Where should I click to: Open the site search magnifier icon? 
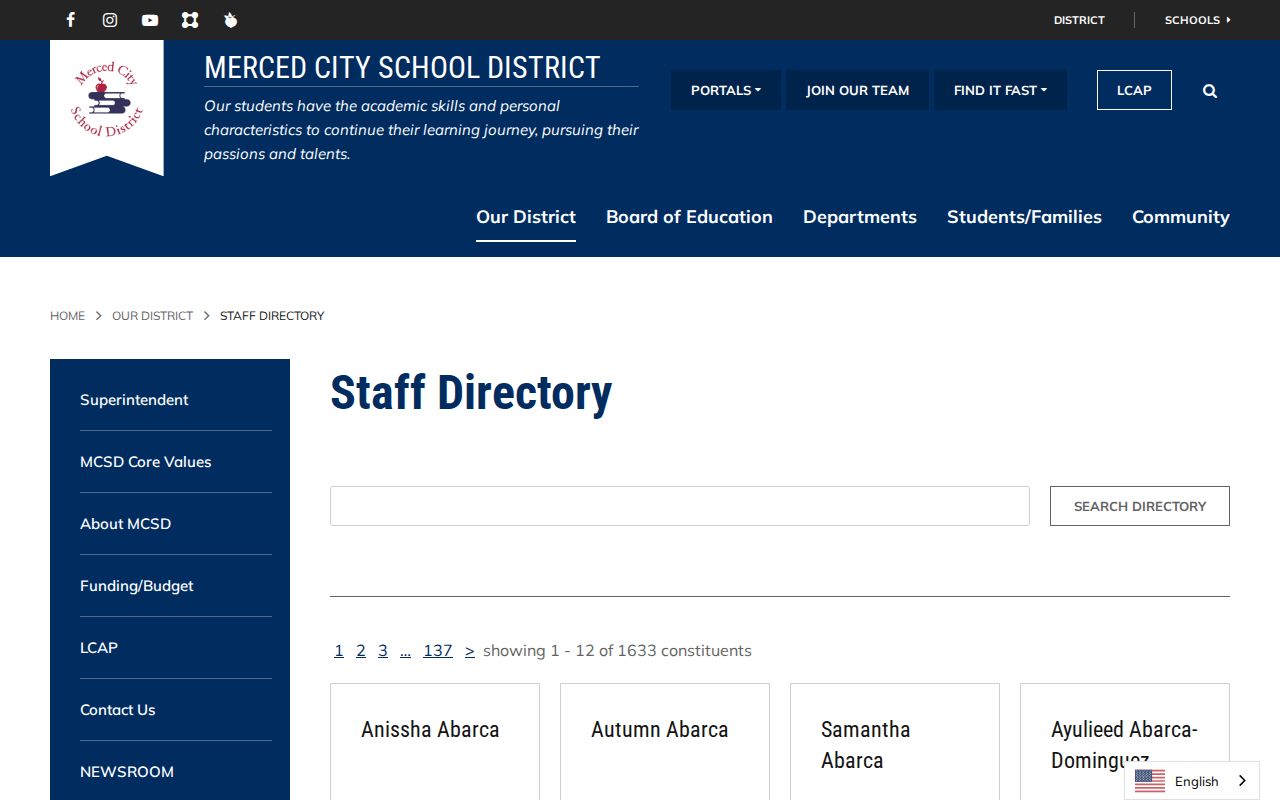[x=1210, y=91]
